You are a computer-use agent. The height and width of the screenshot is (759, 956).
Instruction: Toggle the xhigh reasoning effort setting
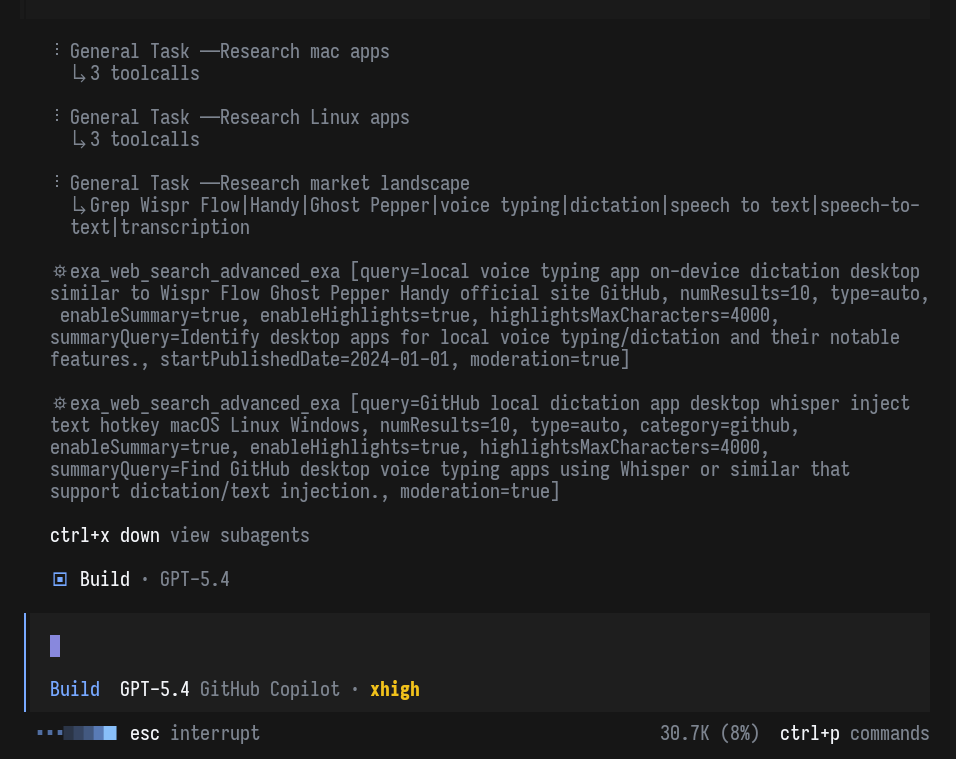click(395, 689)
